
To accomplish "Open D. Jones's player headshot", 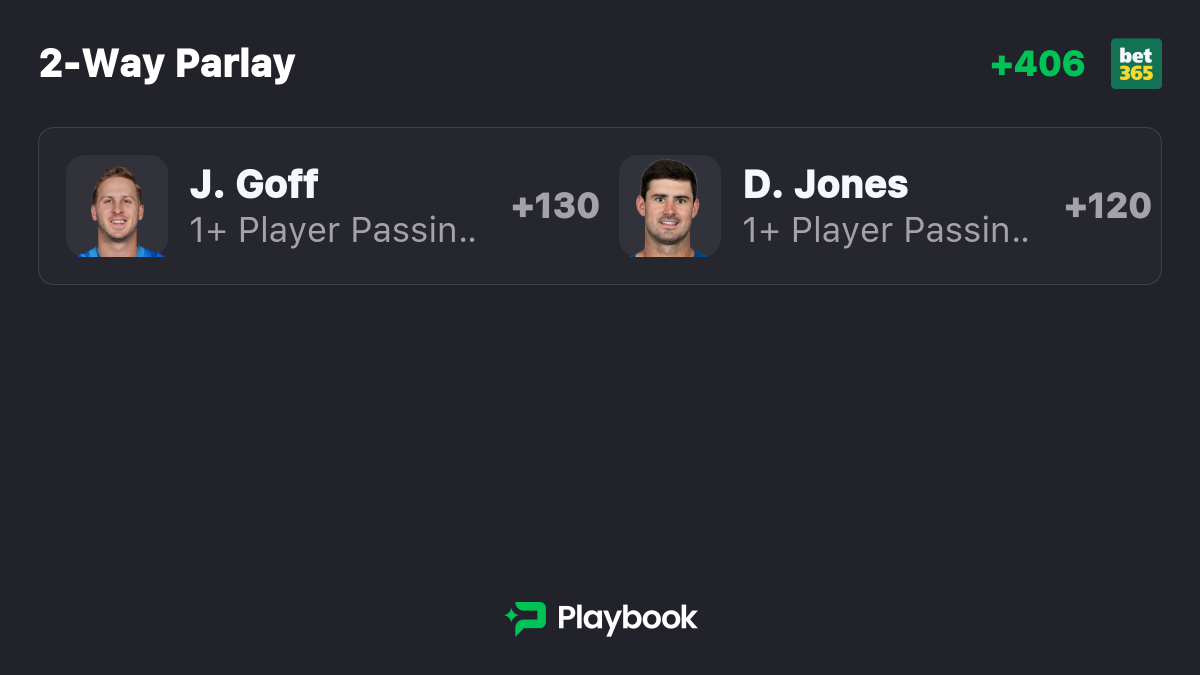I will pyautogui.click(x=670, y=206).
